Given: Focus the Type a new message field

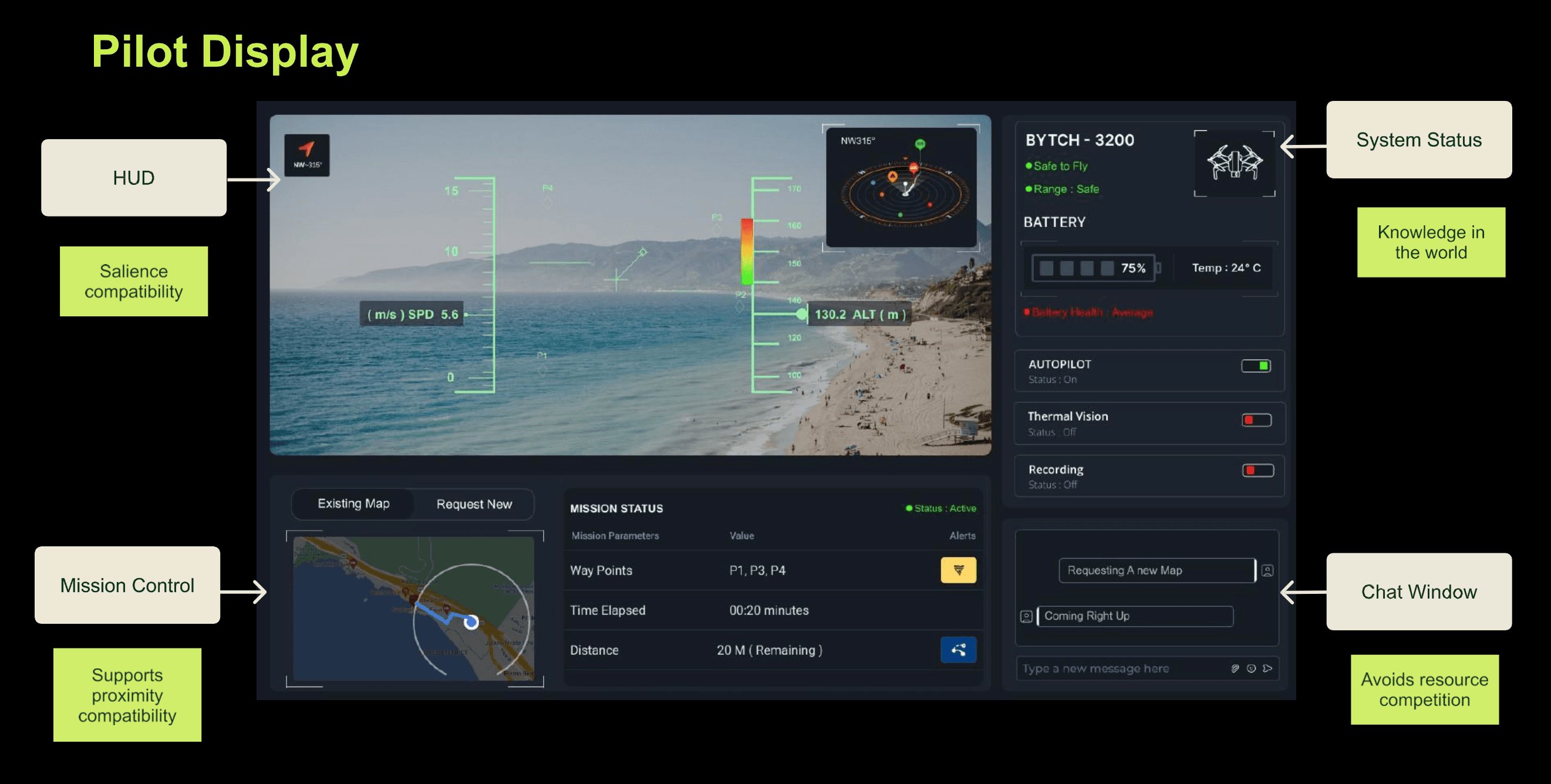Looking at the screenshot, I should point(1120,668).
